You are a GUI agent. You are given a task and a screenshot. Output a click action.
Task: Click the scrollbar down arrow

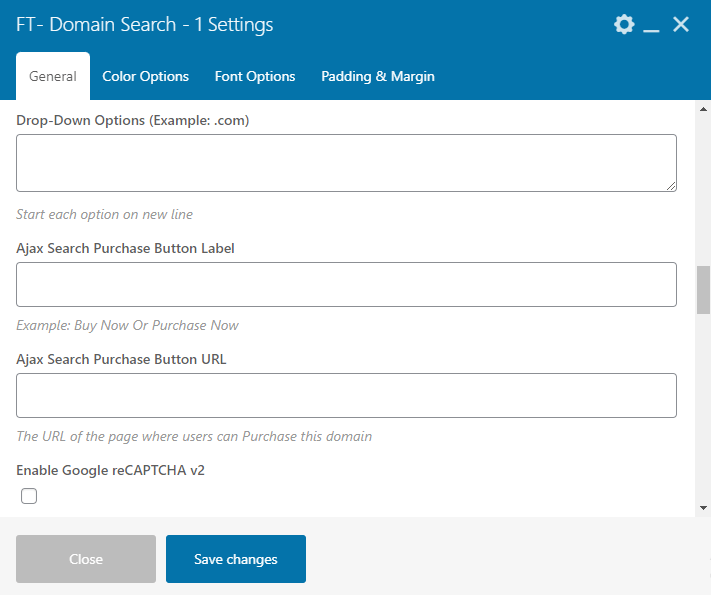(x=703, y=509)
